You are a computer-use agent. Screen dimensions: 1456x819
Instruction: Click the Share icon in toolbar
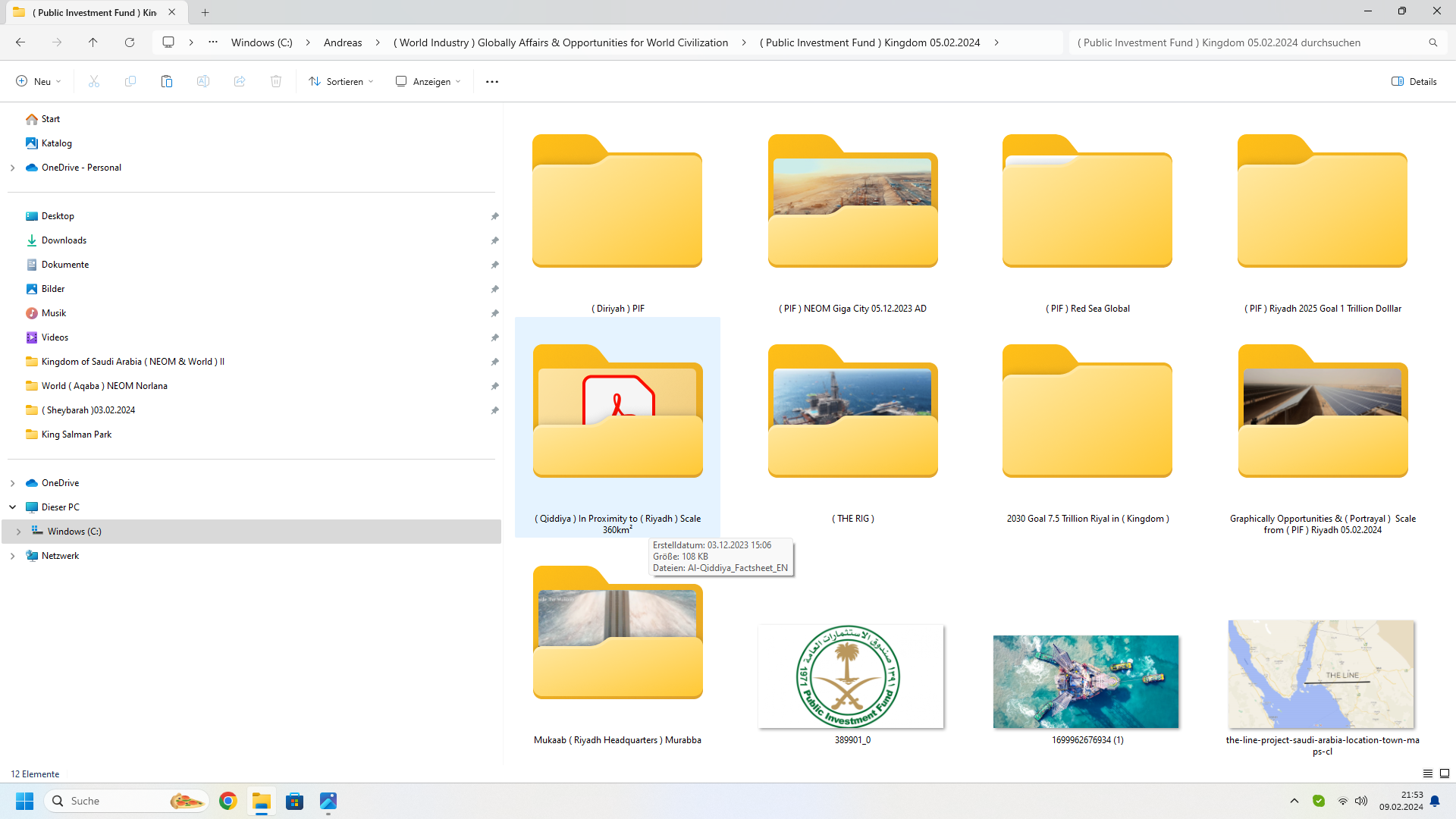pyautogui.click(x=240, y=81)
